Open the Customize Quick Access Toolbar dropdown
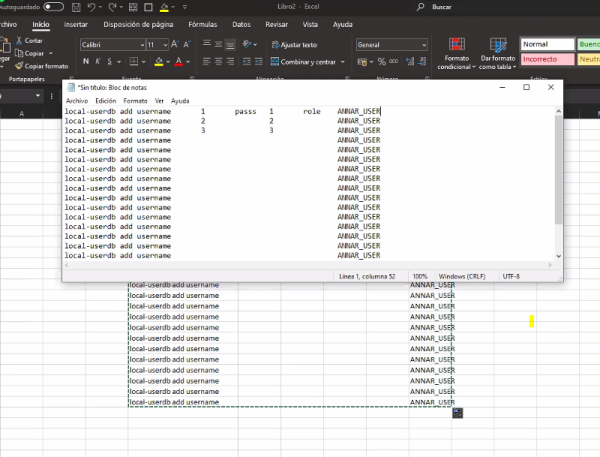 coord(185,7)
